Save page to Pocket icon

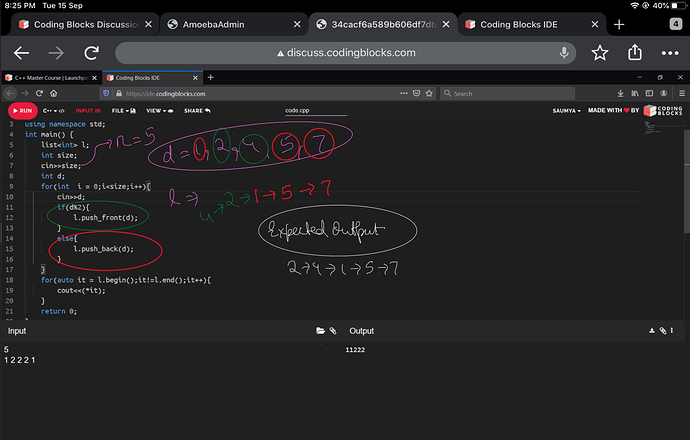click(x=416, y=93)
